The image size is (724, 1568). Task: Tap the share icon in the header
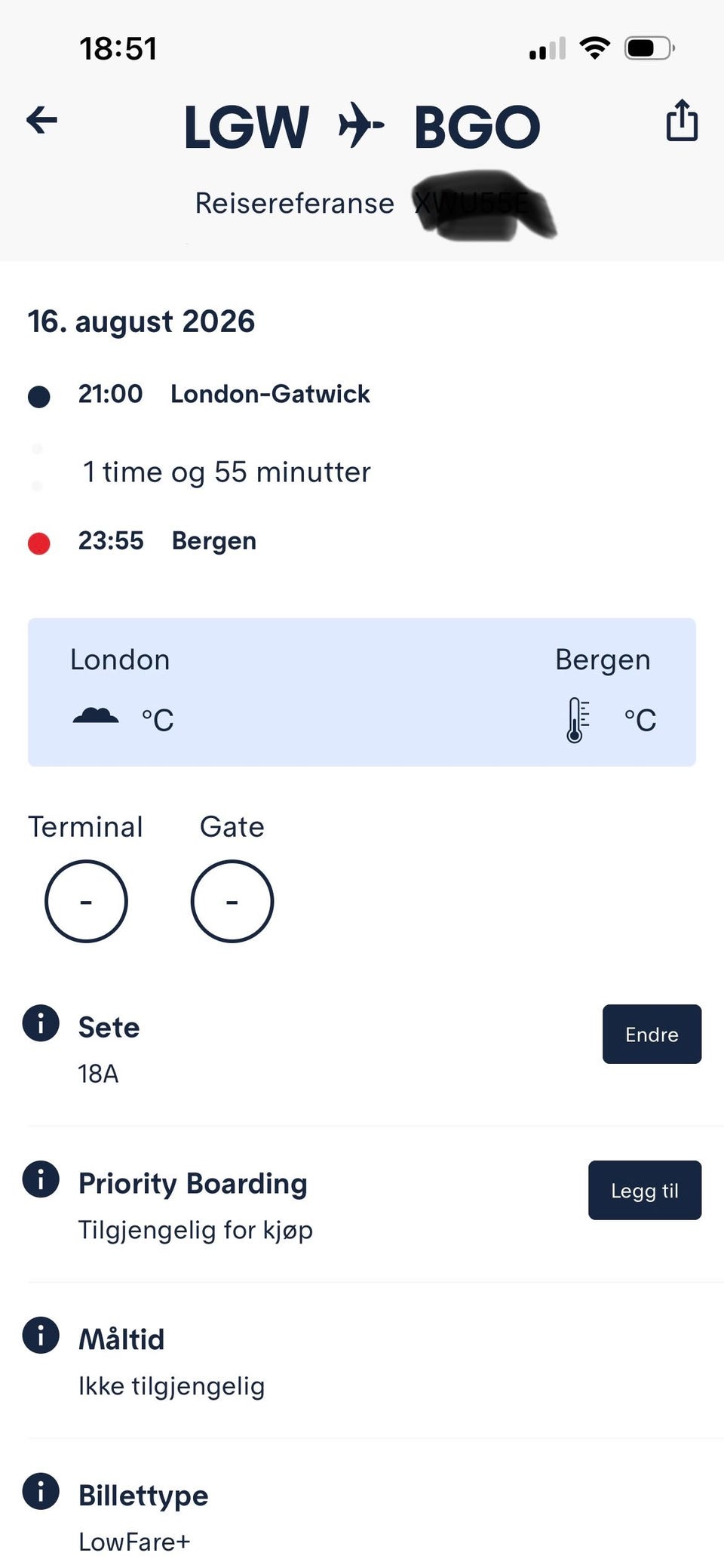coord(682,121)
